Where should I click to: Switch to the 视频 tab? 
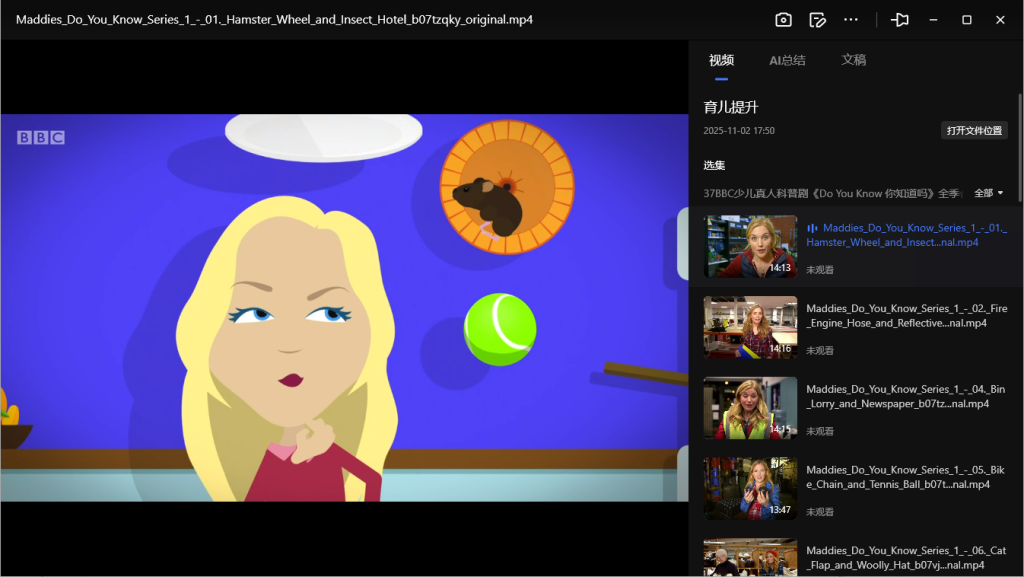pos(721,60)
